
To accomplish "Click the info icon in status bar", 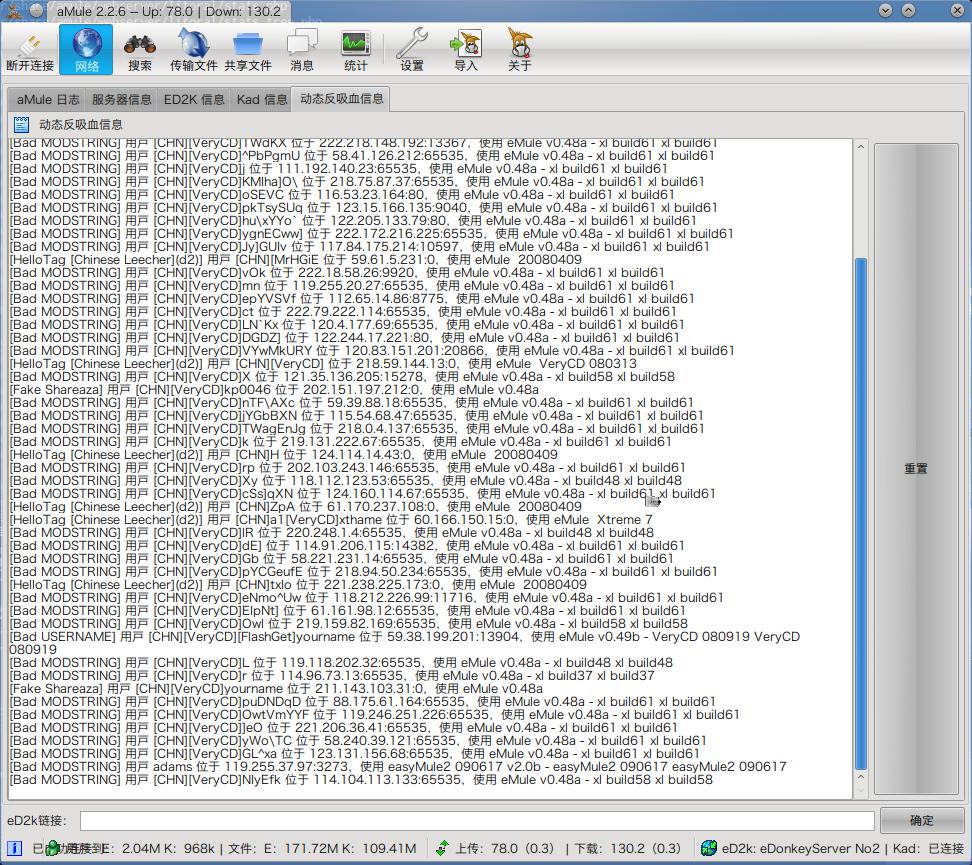I will point(14,848).
